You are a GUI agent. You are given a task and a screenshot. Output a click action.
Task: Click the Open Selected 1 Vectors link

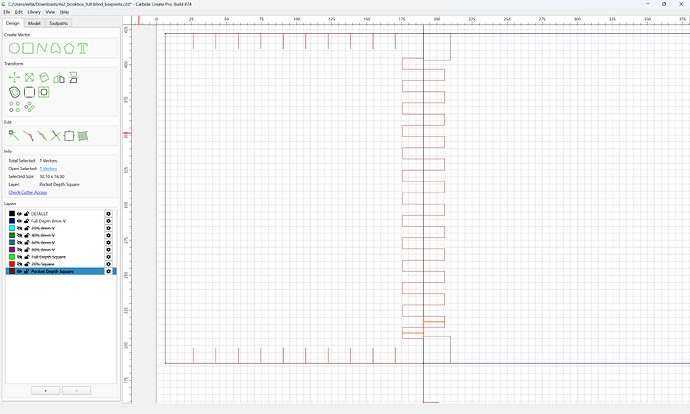(48, 169)
